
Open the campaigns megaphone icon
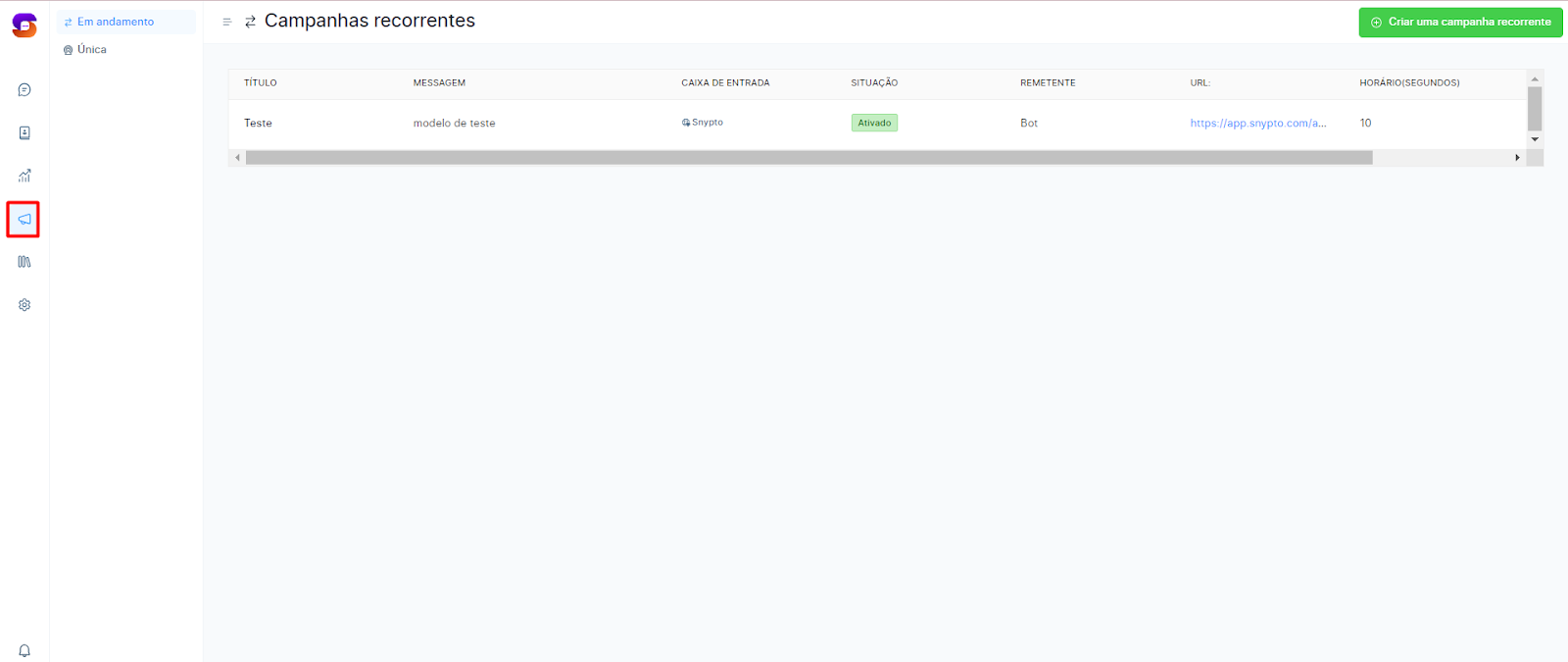(x=24, y=219)
